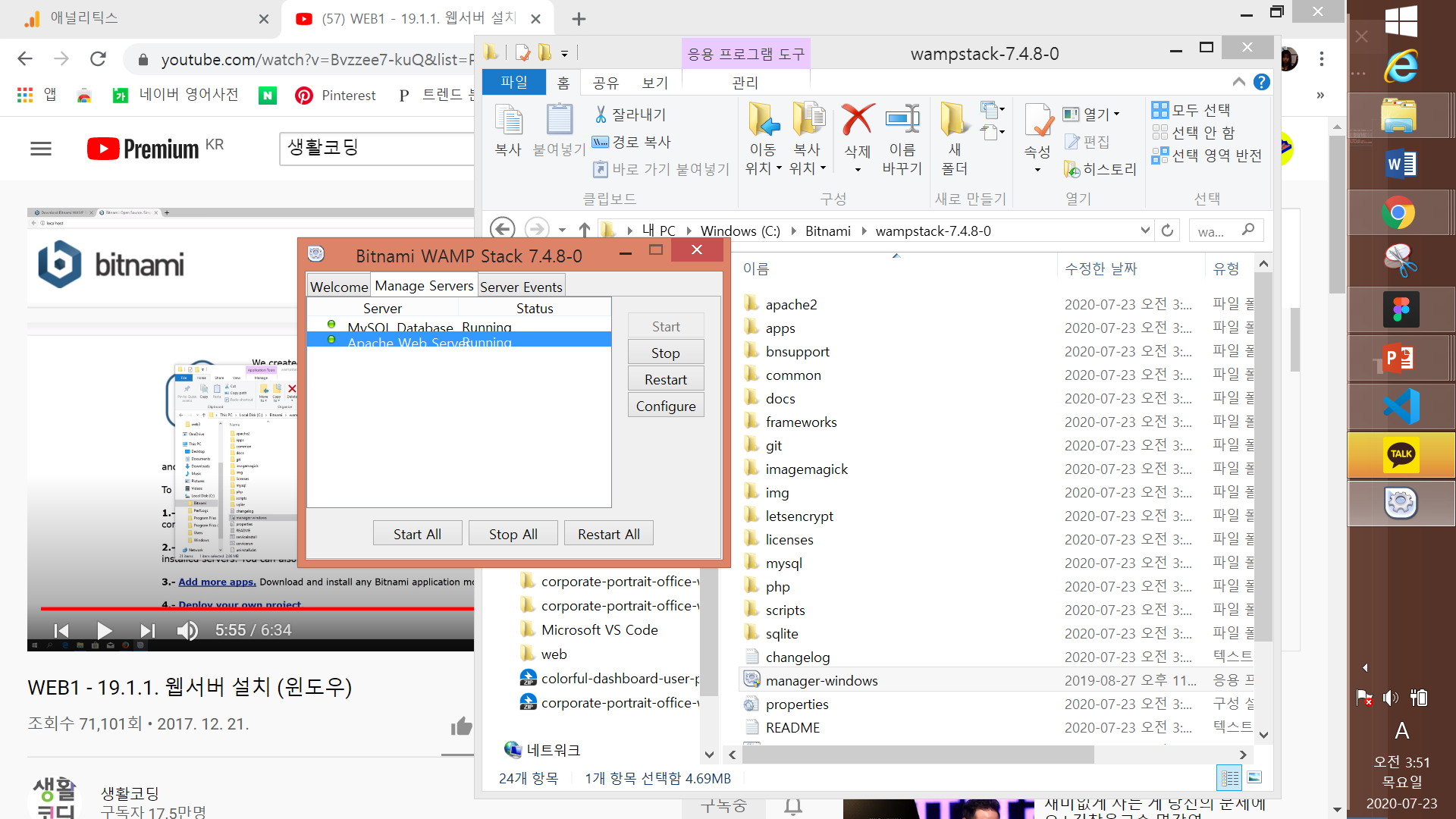Open Internet Explorer from the taskbar
1456x819 pixels.
click(1401, 67)
